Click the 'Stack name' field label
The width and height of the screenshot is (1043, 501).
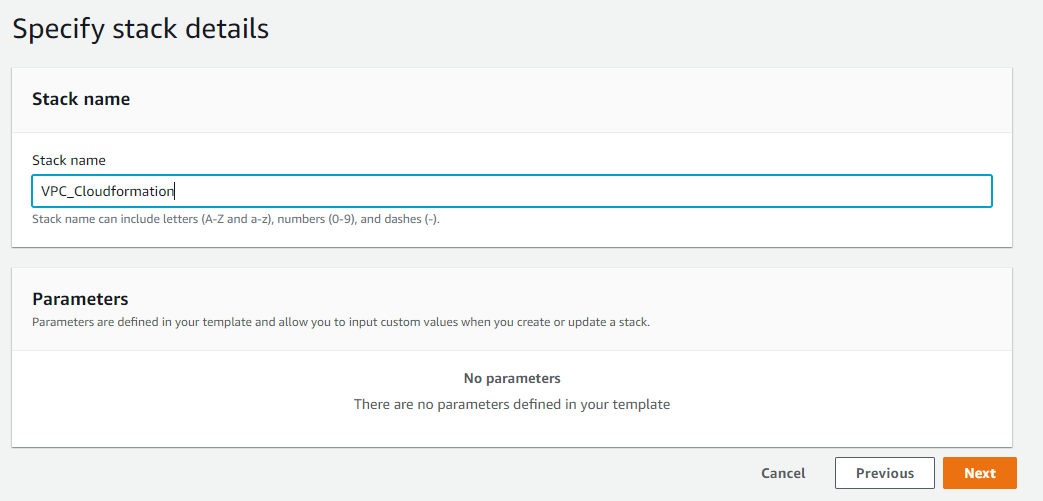(x=69, y=160)
